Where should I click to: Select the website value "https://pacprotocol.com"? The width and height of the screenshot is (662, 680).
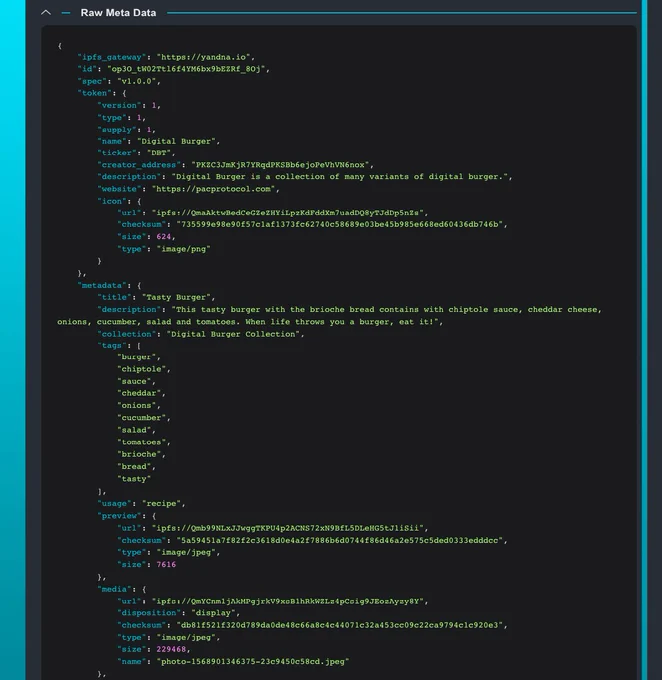(x=213, y=189)
